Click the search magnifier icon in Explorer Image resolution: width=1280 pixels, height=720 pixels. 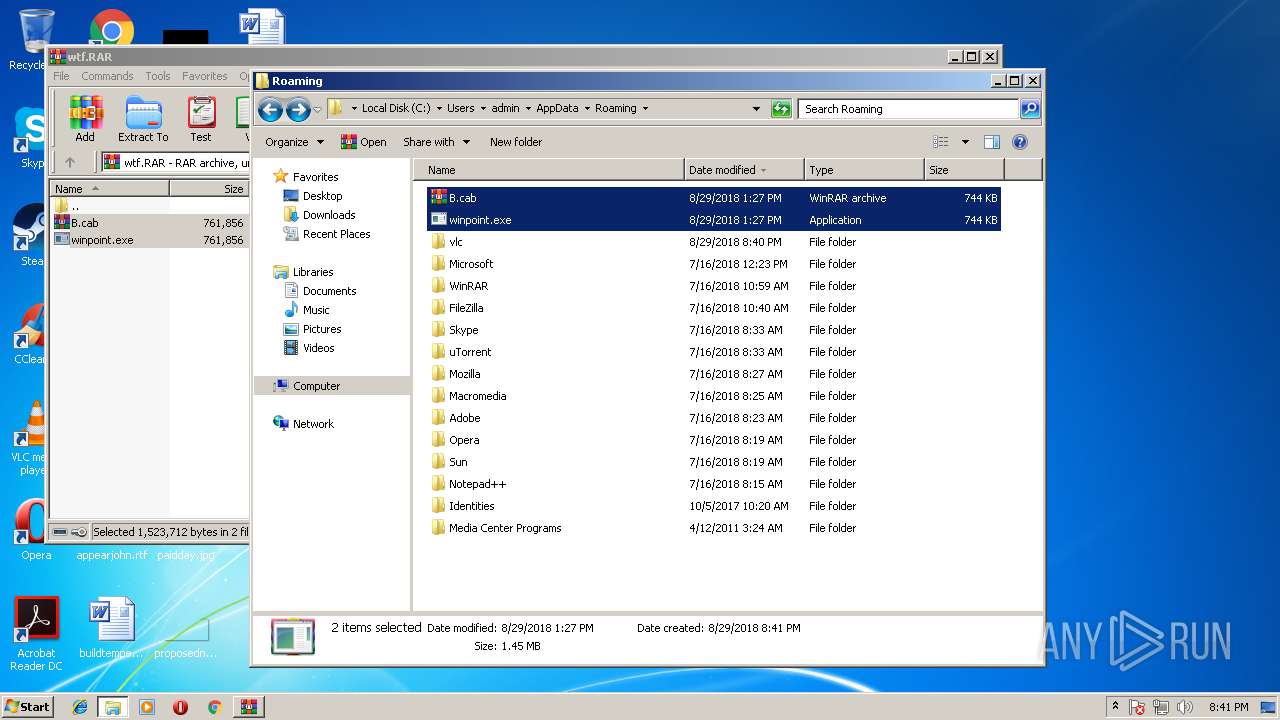click(x=1029, y=109)
